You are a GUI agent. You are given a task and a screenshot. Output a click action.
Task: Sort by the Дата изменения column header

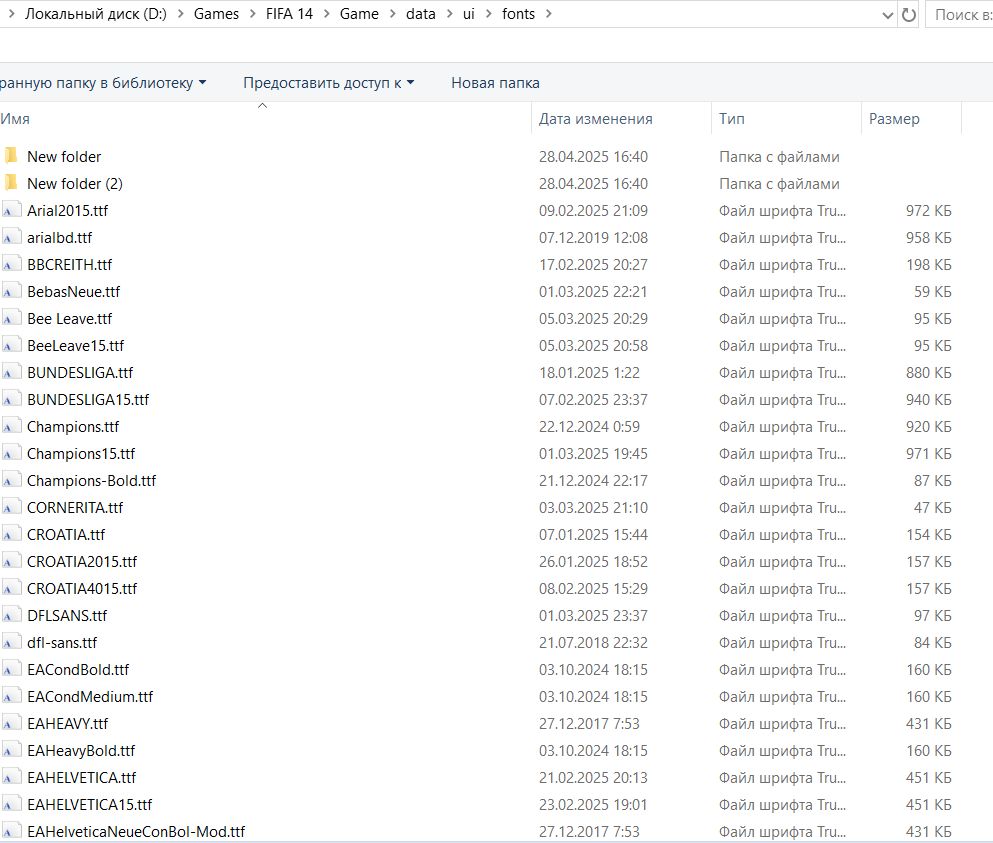621,118
